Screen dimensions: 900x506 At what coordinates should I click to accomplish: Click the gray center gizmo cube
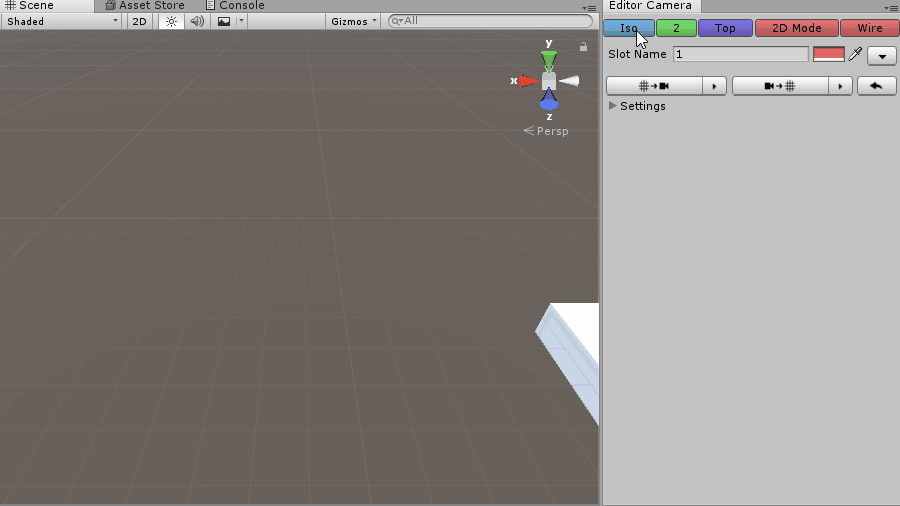pyautogui.click(x=549, y=81)
